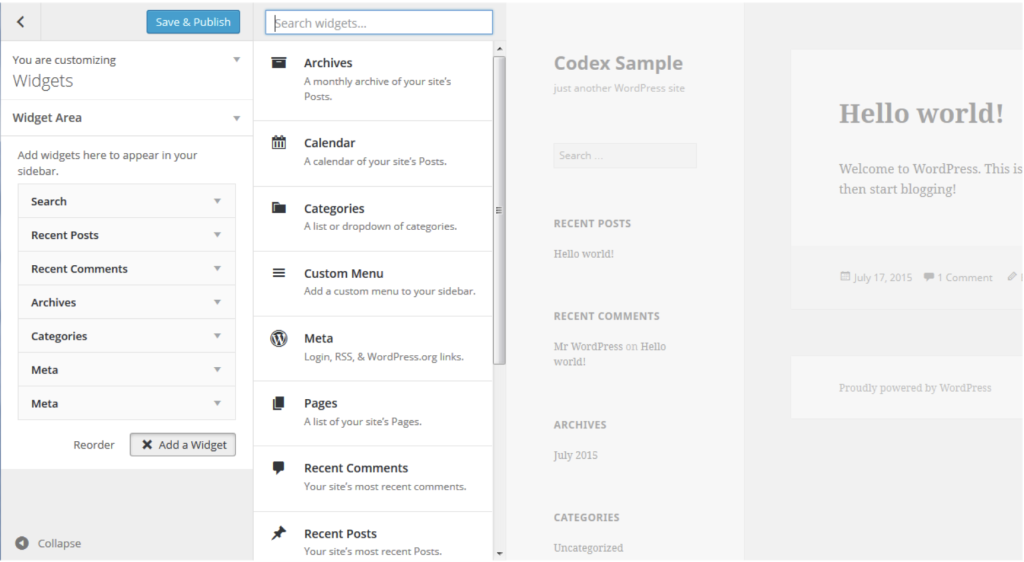This screenshot has width=1024, height=562.
Task: Click the Collapse label at bottom
Action: pyautogui.click(x=59, y=543)
